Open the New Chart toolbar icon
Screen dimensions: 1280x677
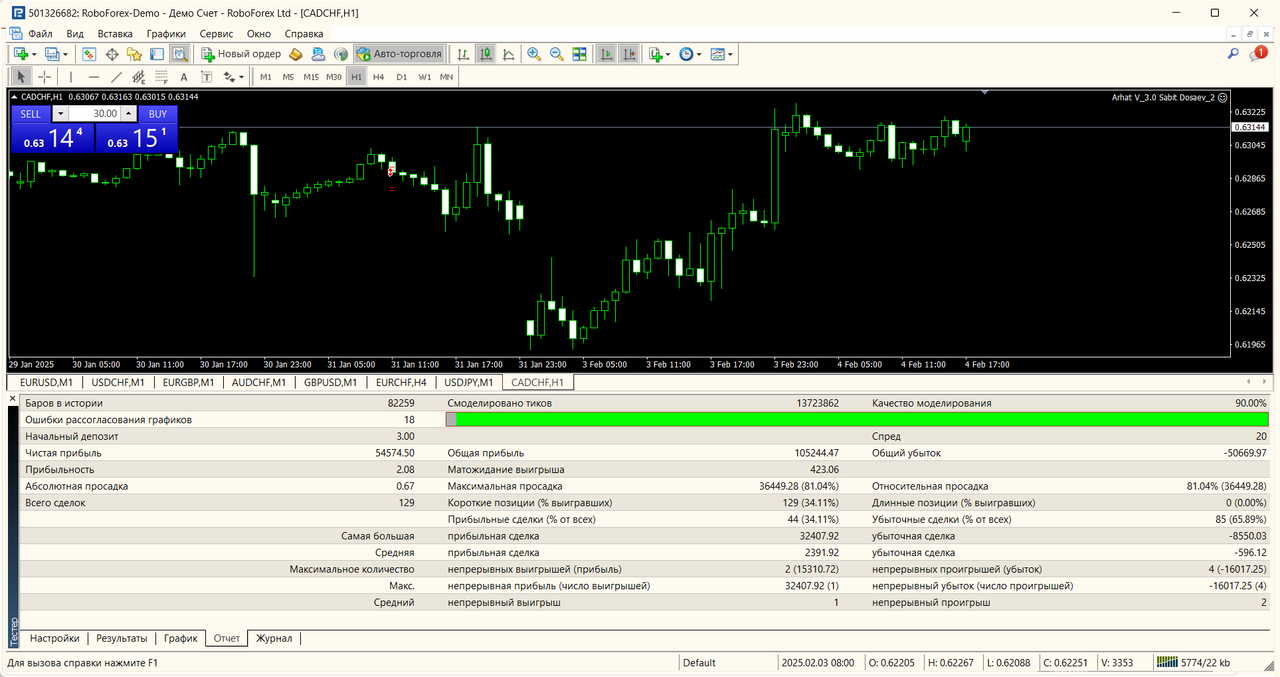(20, 54)
